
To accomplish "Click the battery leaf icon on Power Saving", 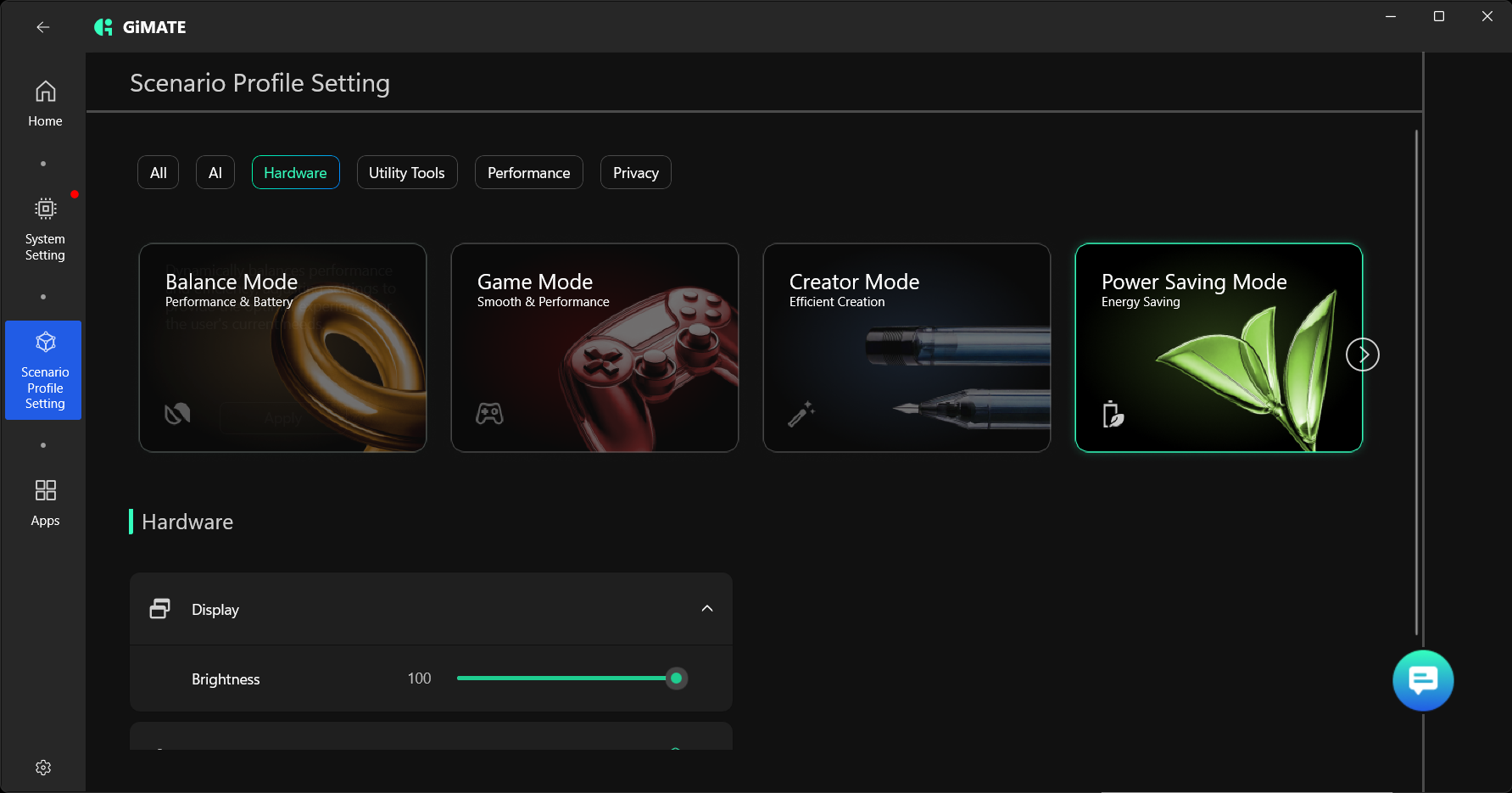I will (x=1113, y=414).
